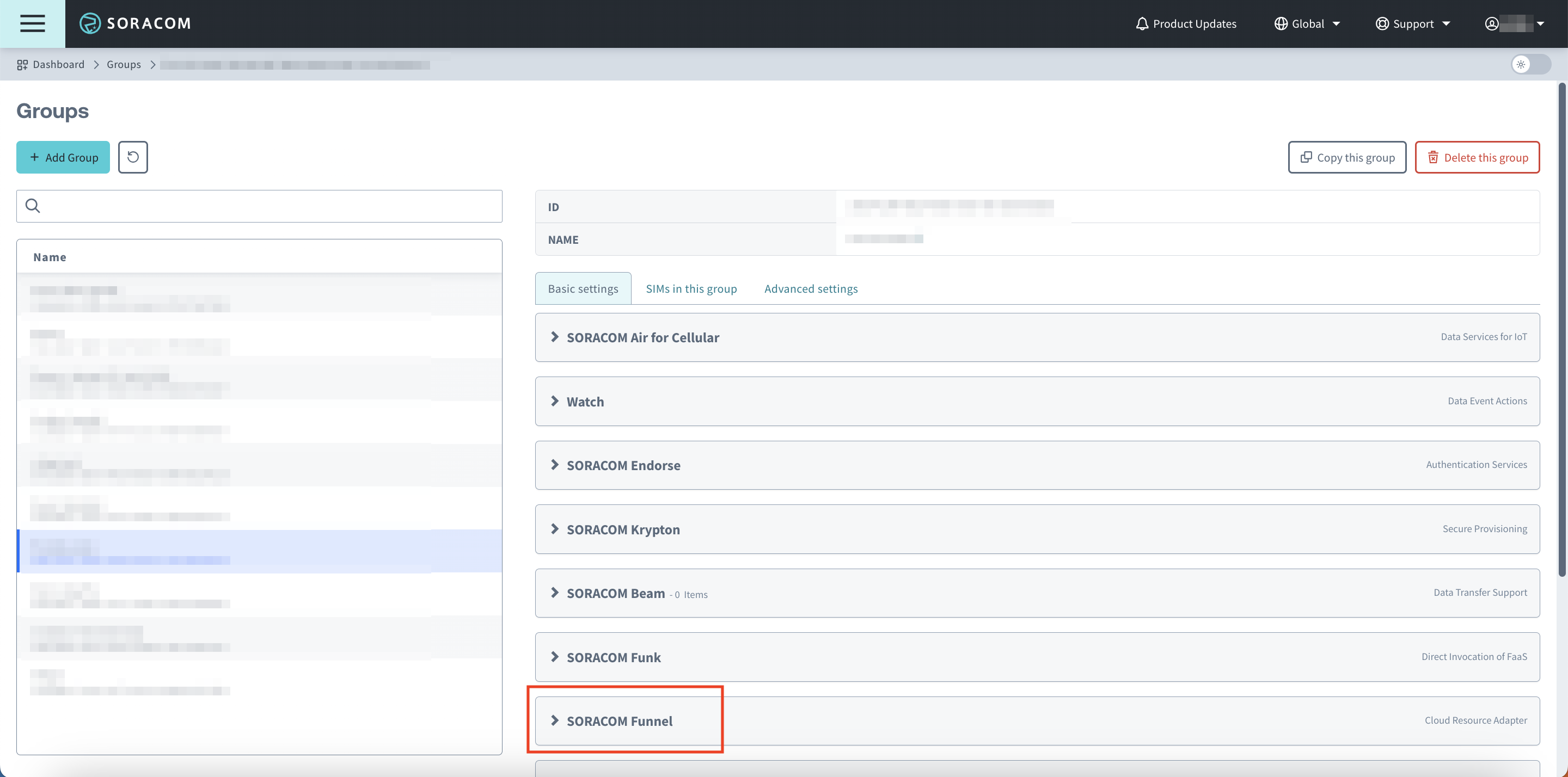This screenshot has height=777, width=1568.
Task: Click the Dashboard breadcrumb grid icon
Action: (22, 65)
